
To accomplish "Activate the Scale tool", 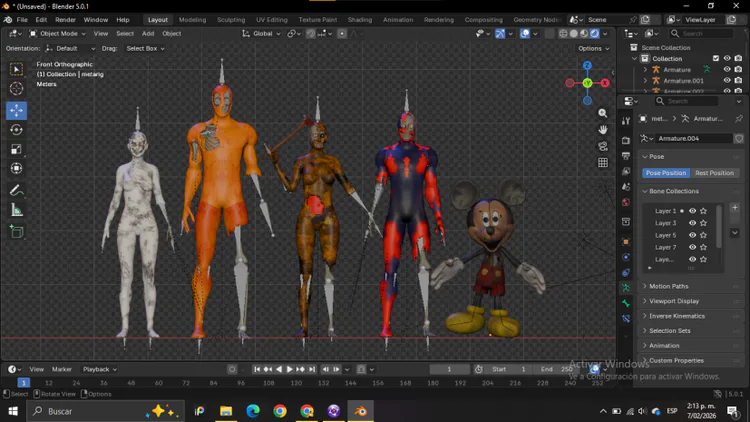I will (16, 149).
